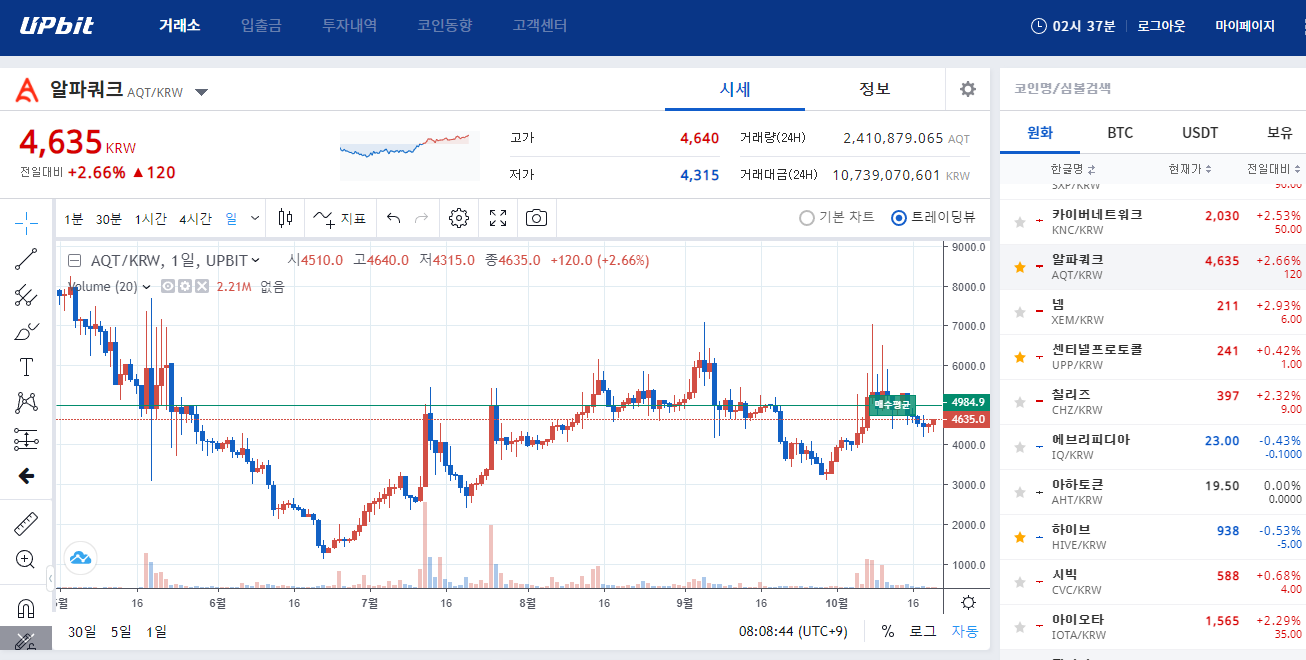Switch to the 원화 market tab
The height and width of the screenshot is (660, 1306).
pos(1040,132)
